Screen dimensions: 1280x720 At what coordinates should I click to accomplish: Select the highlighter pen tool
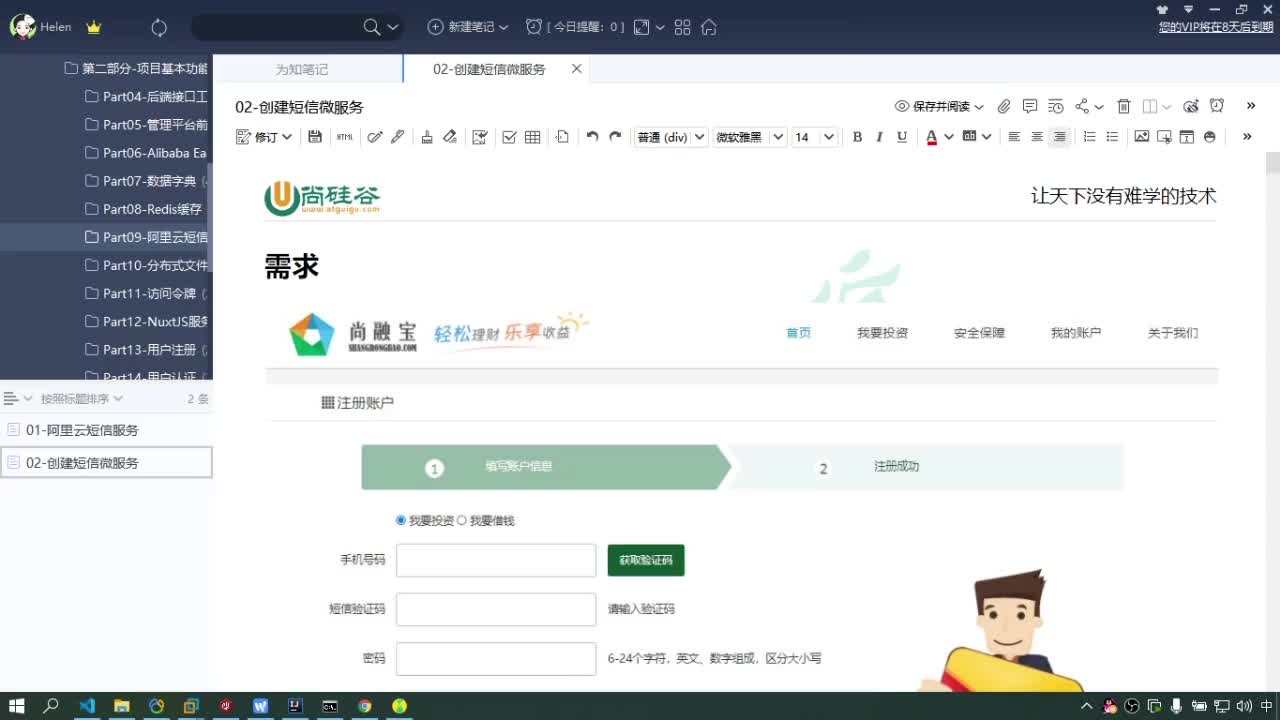tap(398, 137)
